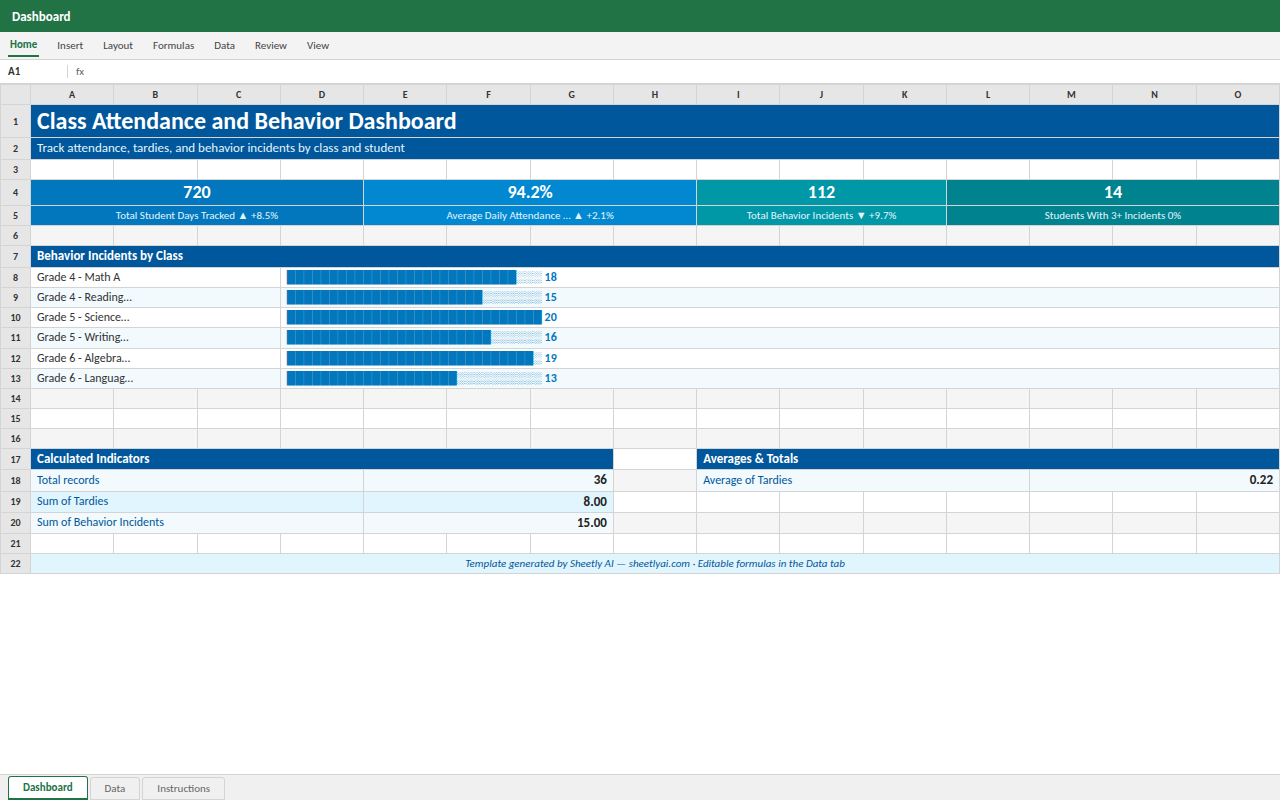1280x800 pixels.
Task: Open the Data sheet tab
Action: click(x=115, y=788)
